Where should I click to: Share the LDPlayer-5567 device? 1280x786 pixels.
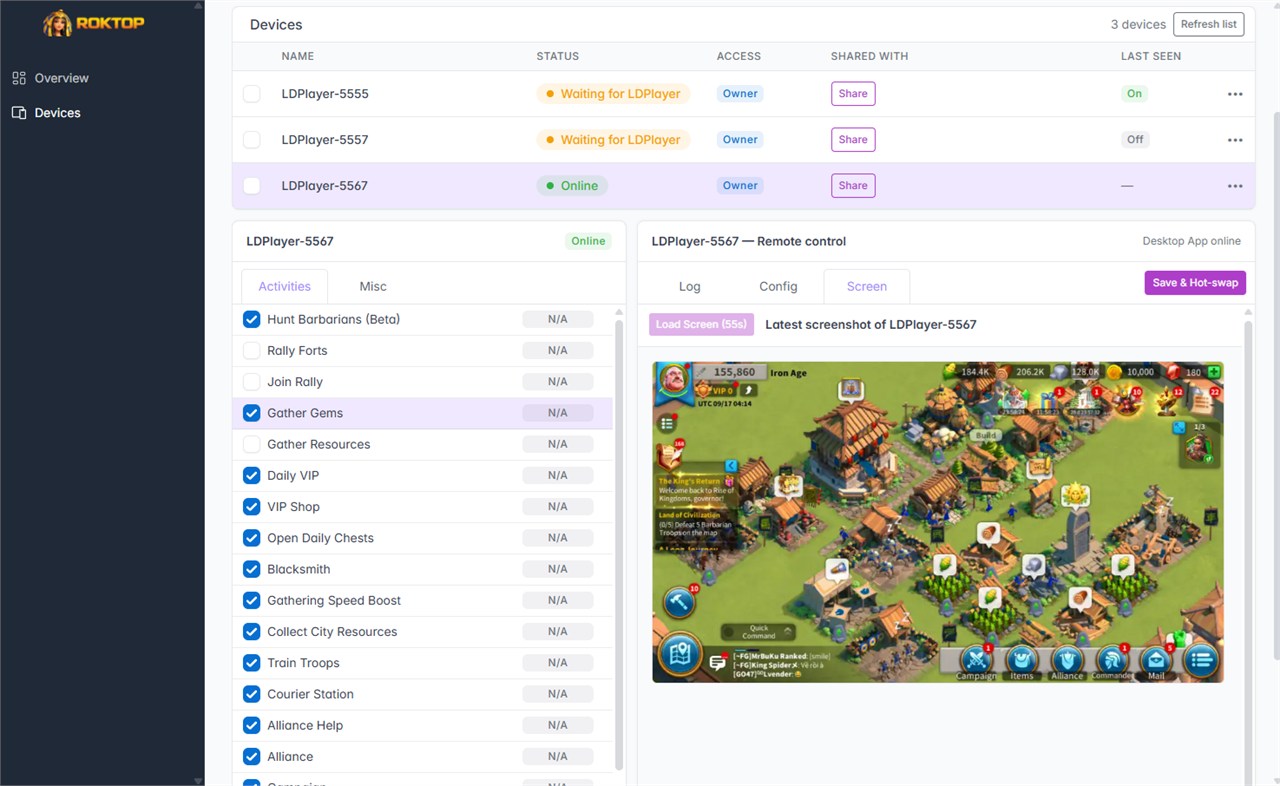[x=853, y=186]
